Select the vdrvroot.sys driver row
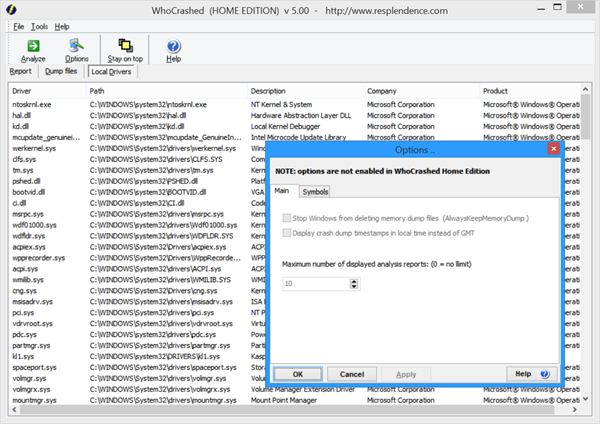 [138, 324]
